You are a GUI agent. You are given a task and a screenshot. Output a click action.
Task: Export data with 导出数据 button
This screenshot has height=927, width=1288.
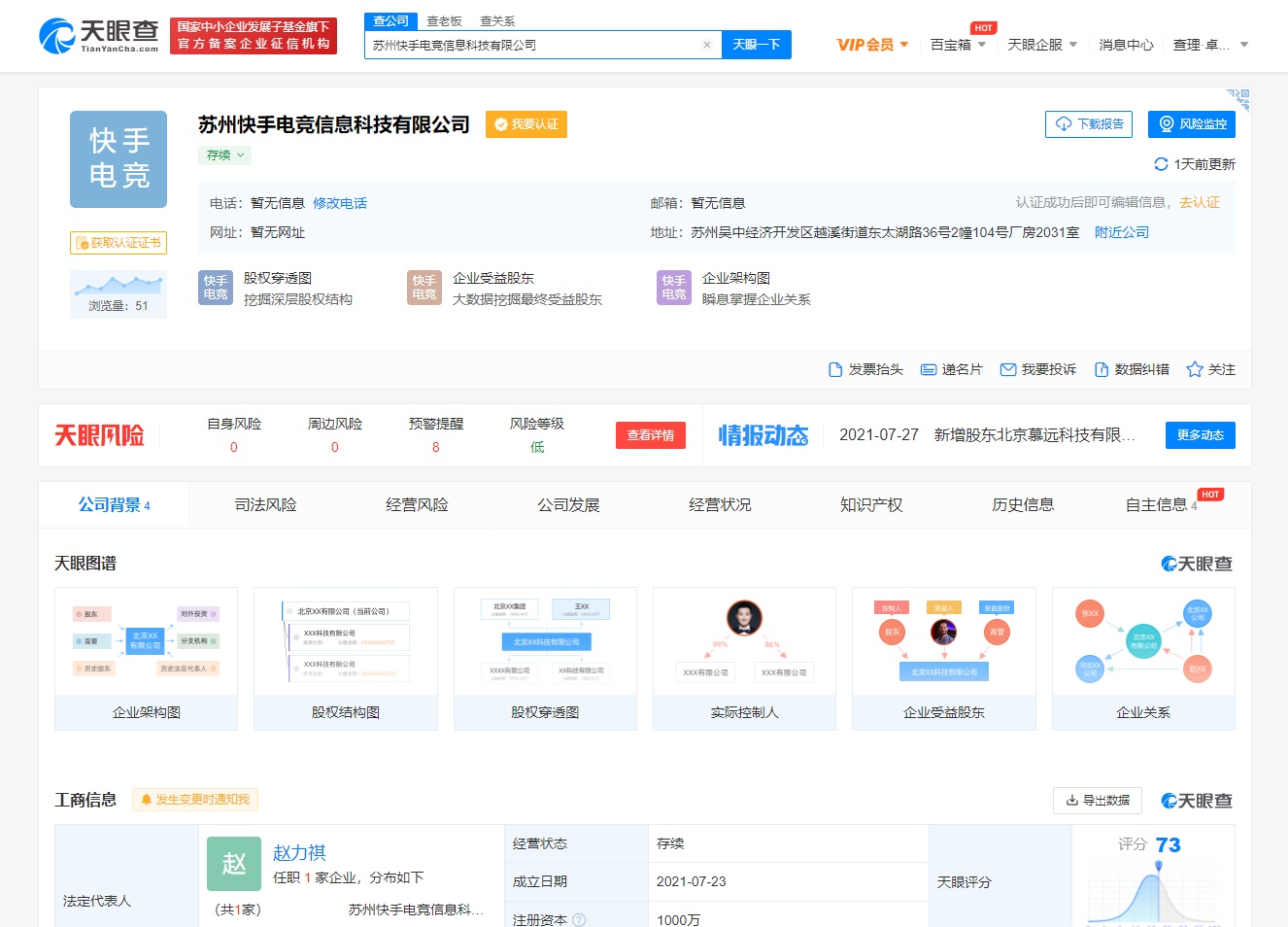click(1098, 801)
